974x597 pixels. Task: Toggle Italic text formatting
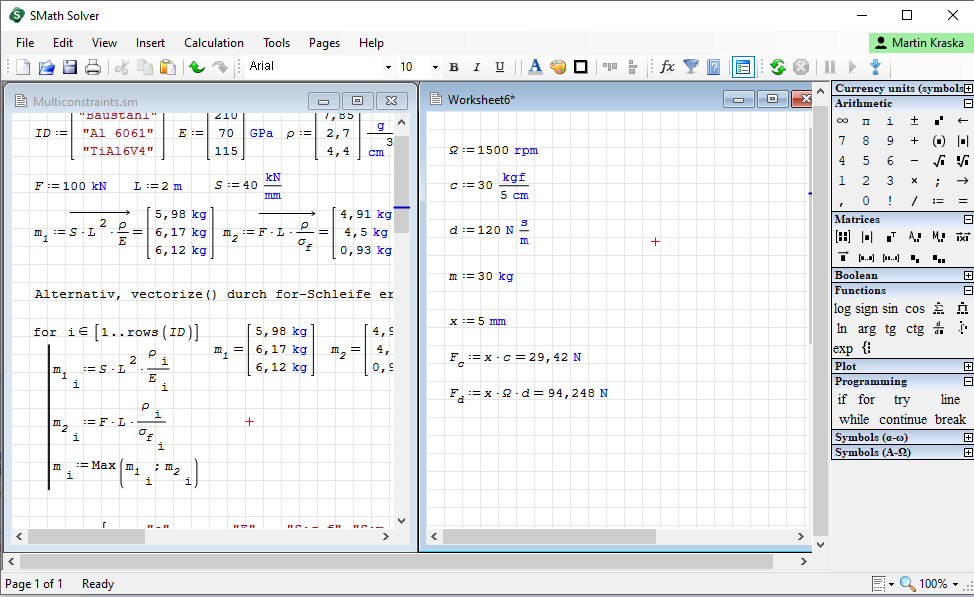point(476,67)
